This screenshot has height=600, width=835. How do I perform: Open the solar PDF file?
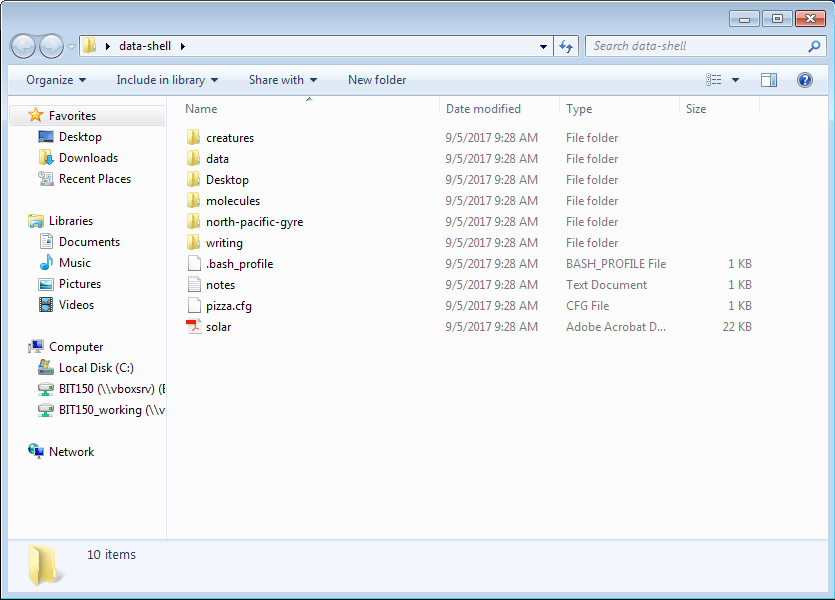[x=217, y=326]
